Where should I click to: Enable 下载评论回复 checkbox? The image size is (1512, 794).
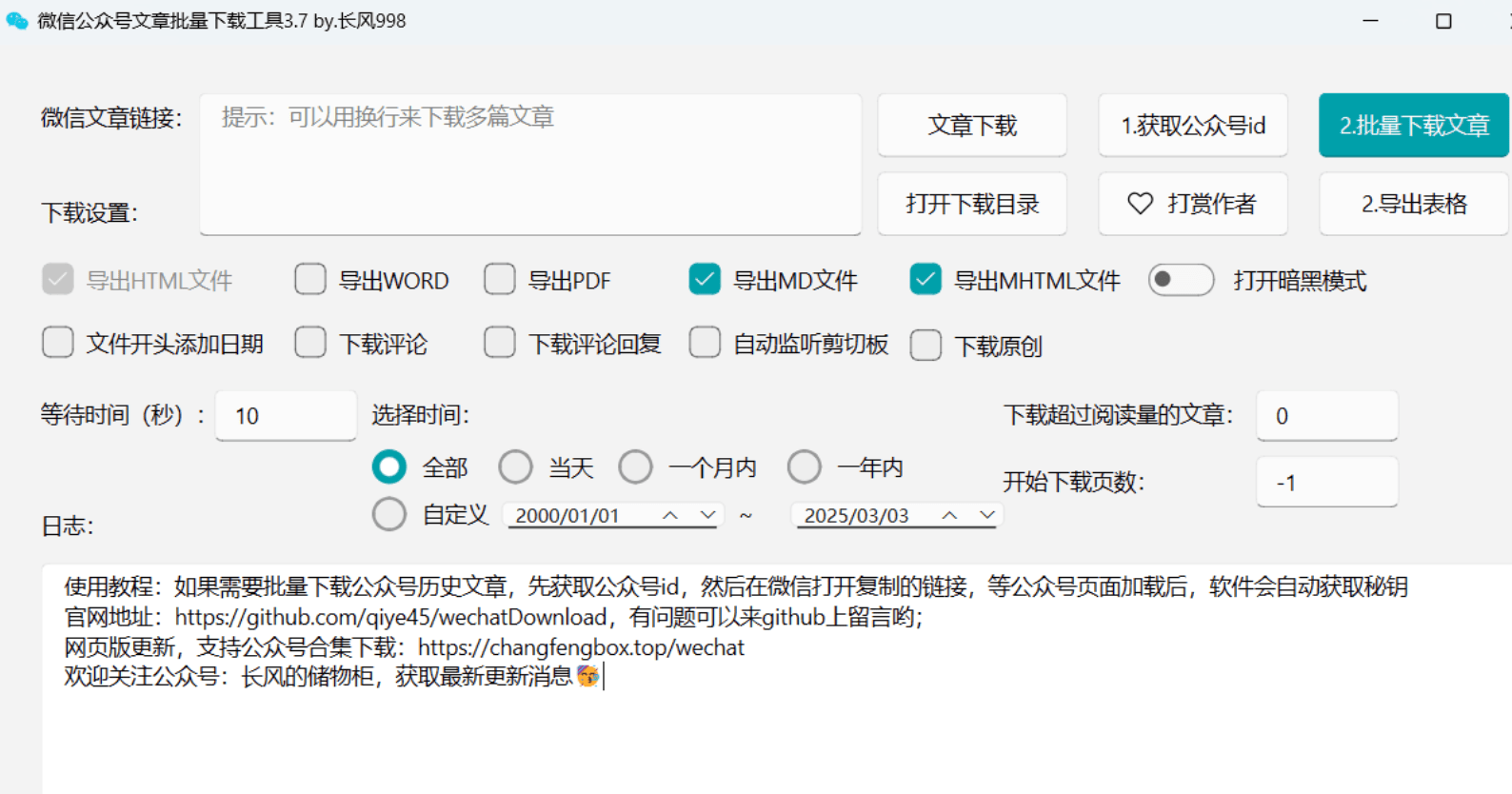[x=500, y=343]
